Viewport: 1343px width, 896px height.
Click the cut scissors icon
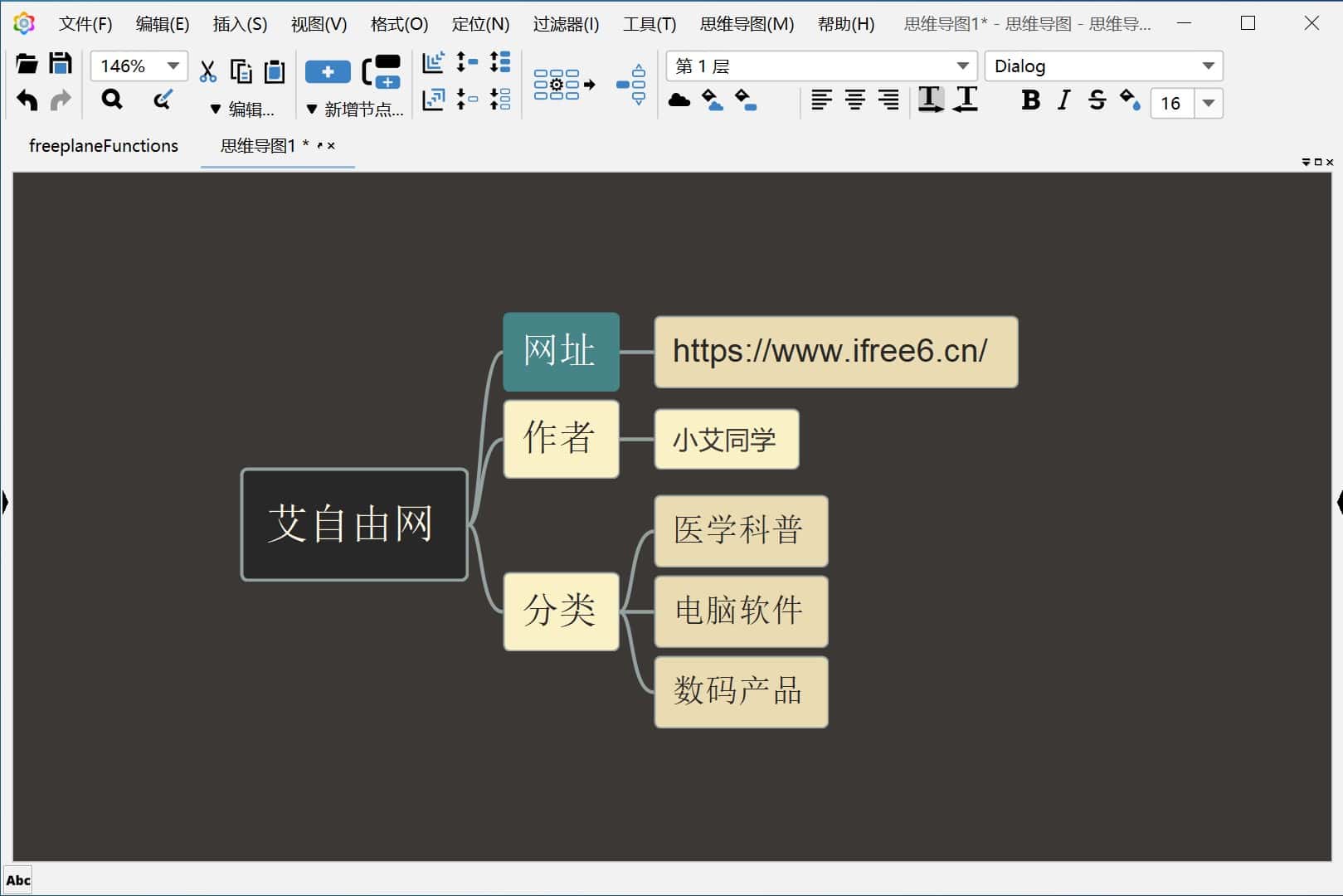207,71
